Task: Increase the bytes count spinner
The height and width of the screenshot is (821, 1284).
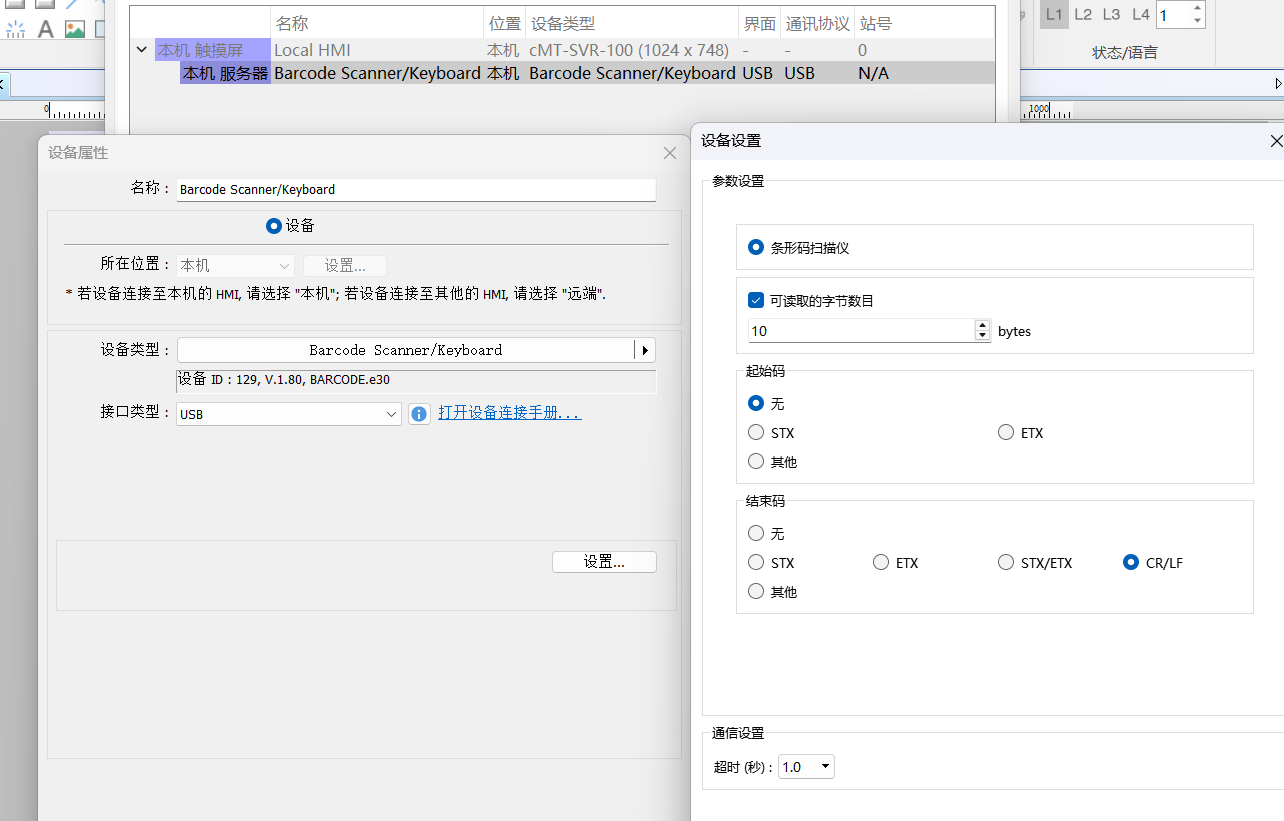Action: point(982,325)
